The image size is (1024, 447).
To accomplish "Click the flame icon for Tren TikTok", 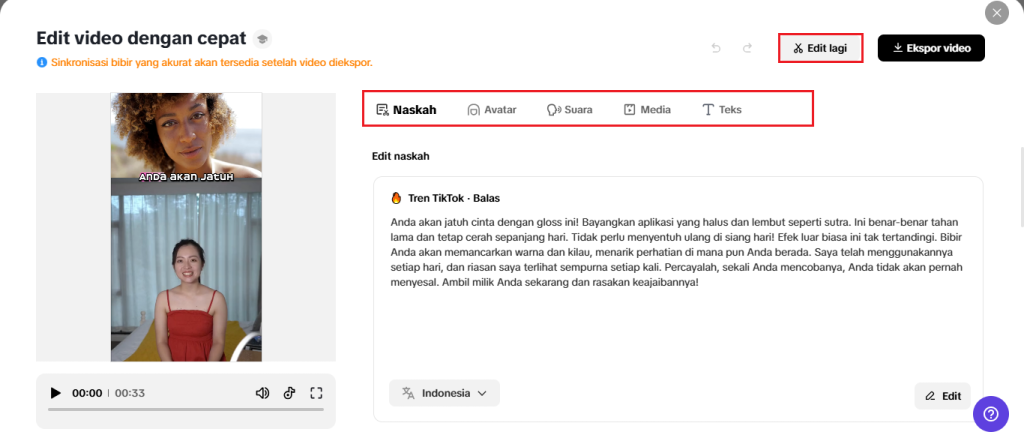I will tap(397, 198).
